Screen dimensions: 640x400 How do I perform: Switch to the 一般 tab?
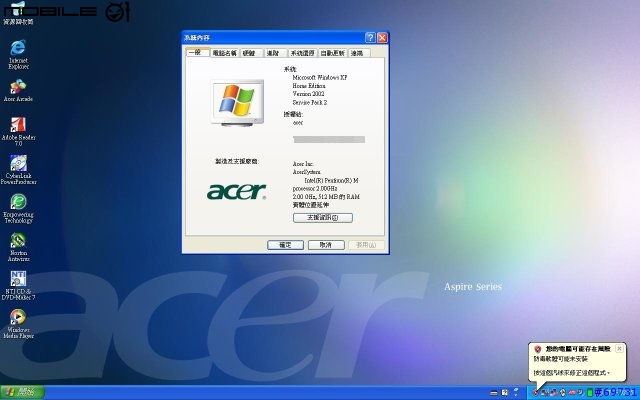(x=198, y=52)
